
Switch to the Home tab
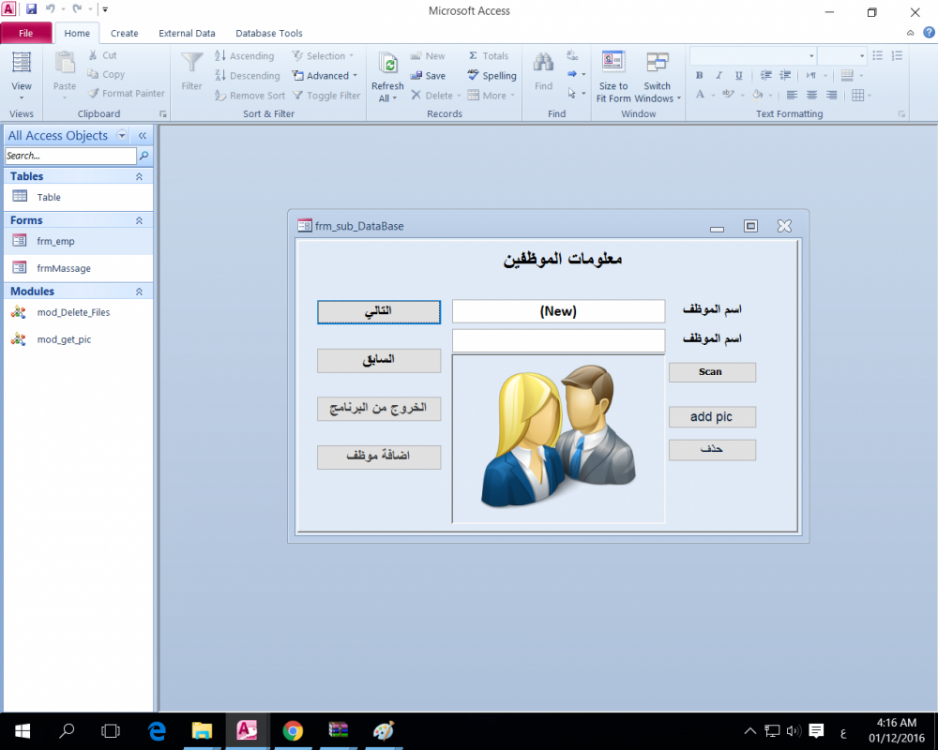coord(77,33)
